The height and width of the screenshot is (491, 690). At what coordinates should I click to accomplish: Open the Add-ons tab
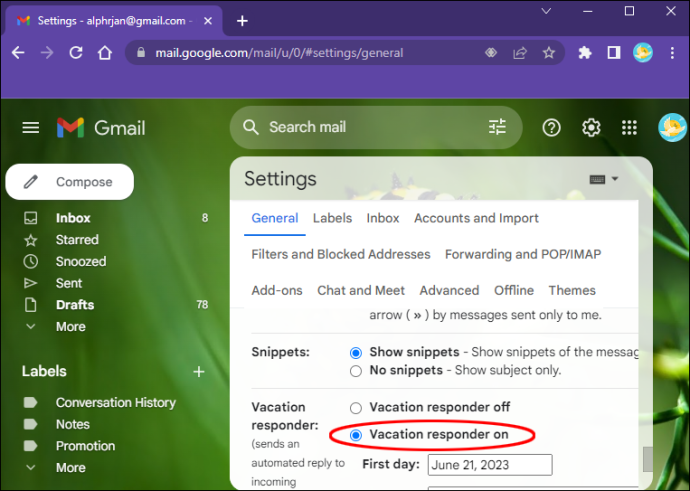[x=277, y=290]
